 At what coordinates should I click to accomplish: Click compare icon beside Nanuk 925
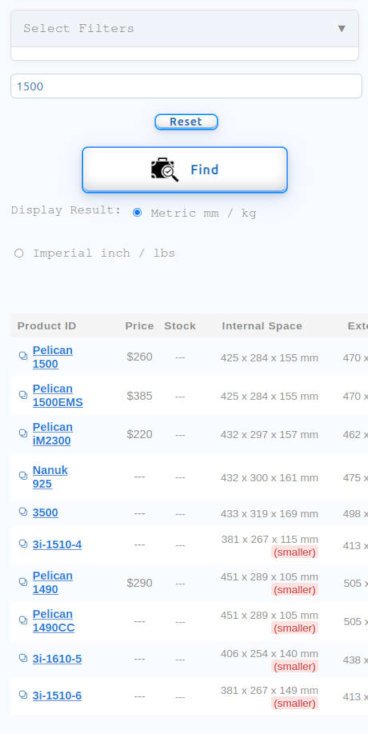[x=23, y=476]
